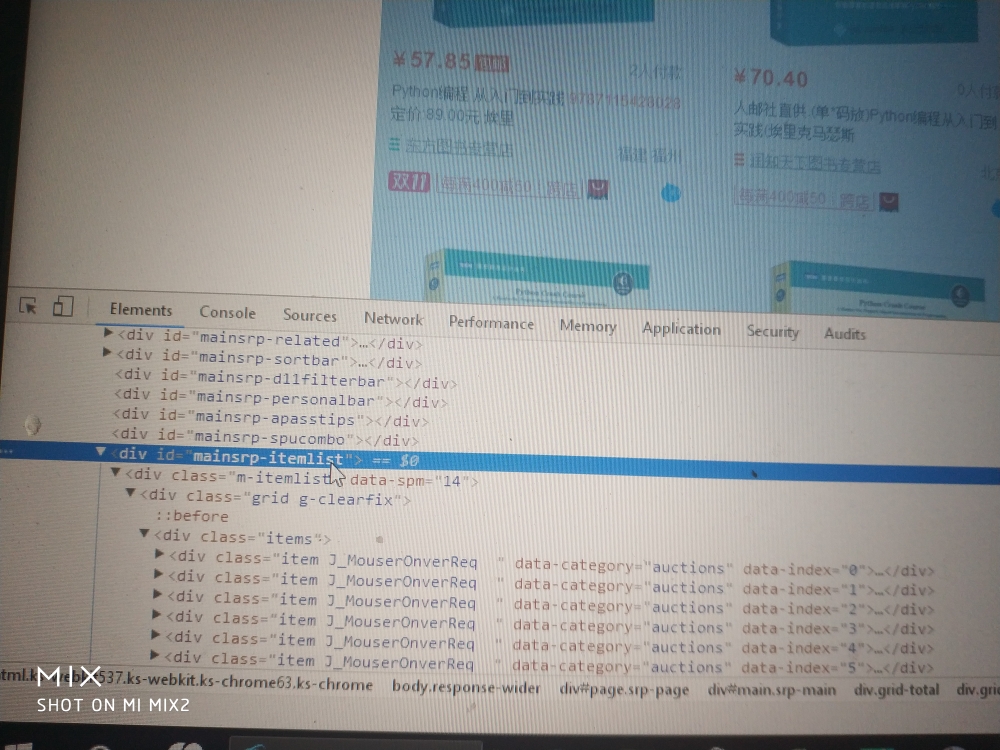Expand the item div with data-index 5
1000x750 pixels.
point(154,655)
